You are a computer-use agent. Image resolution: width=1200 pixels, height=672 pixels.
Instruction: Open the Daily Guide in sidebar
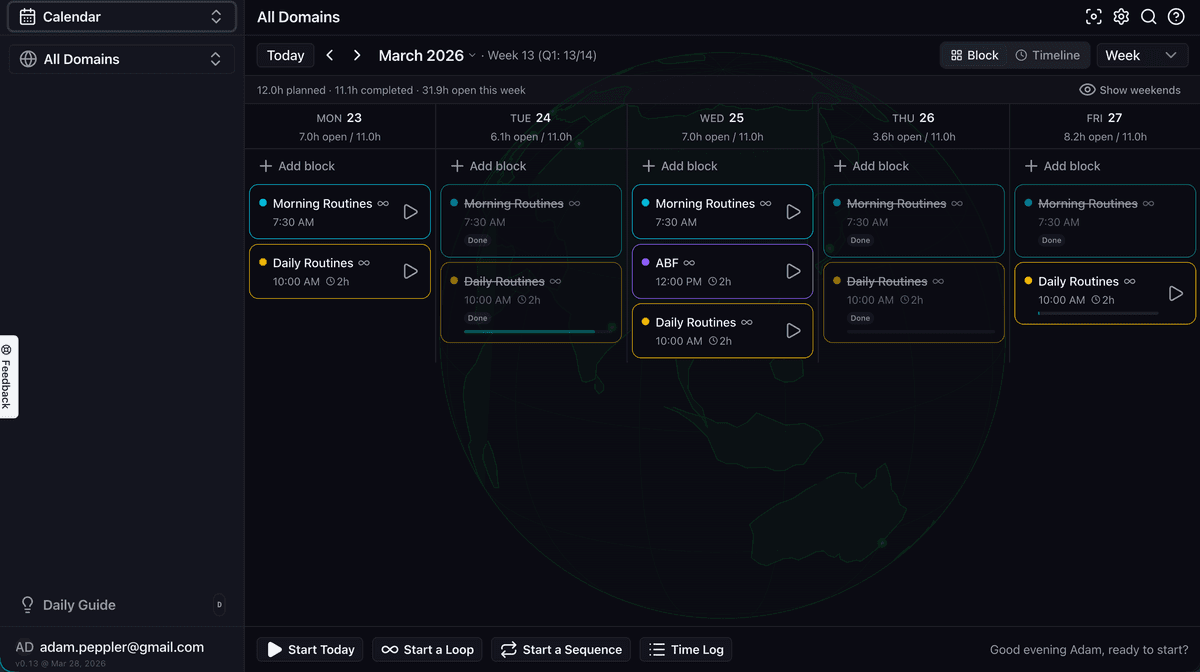pos(79,605)
